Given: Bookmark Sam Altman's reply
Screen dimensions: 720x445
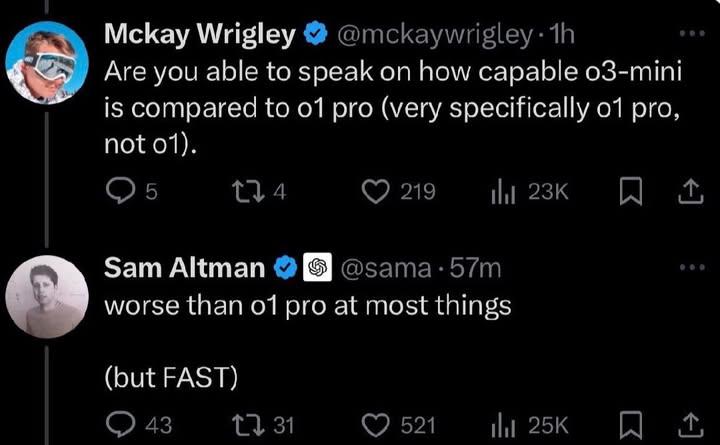Looking at the screenshot, I should click(628, 425).
